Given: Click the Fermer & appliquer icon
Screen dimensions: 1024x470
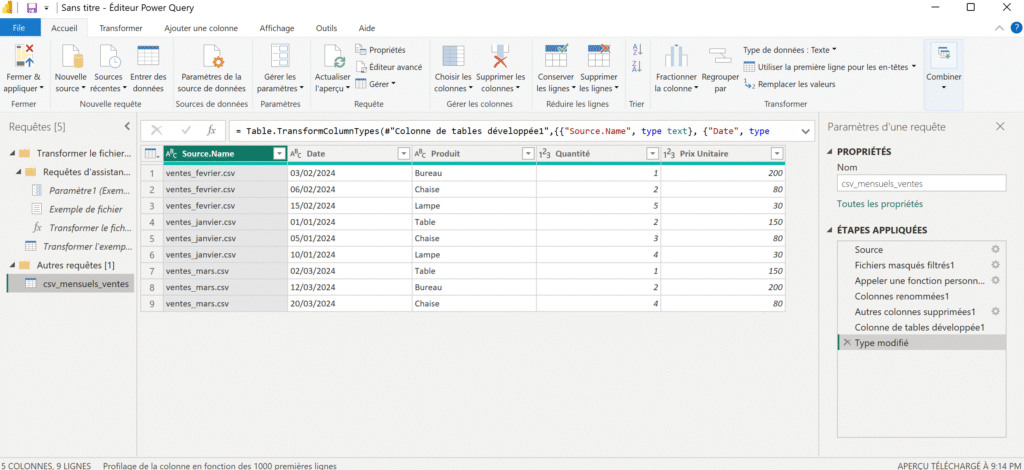Looking at the screenshot, I should (x=24, y=56).
